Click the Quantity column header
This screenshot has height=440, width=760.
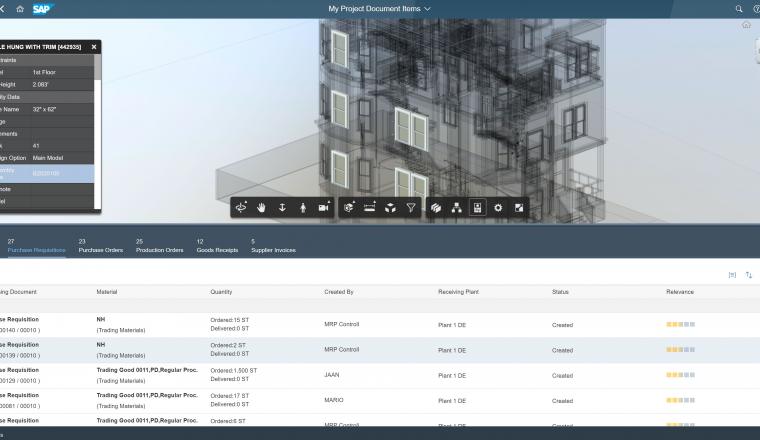point(221,292)
